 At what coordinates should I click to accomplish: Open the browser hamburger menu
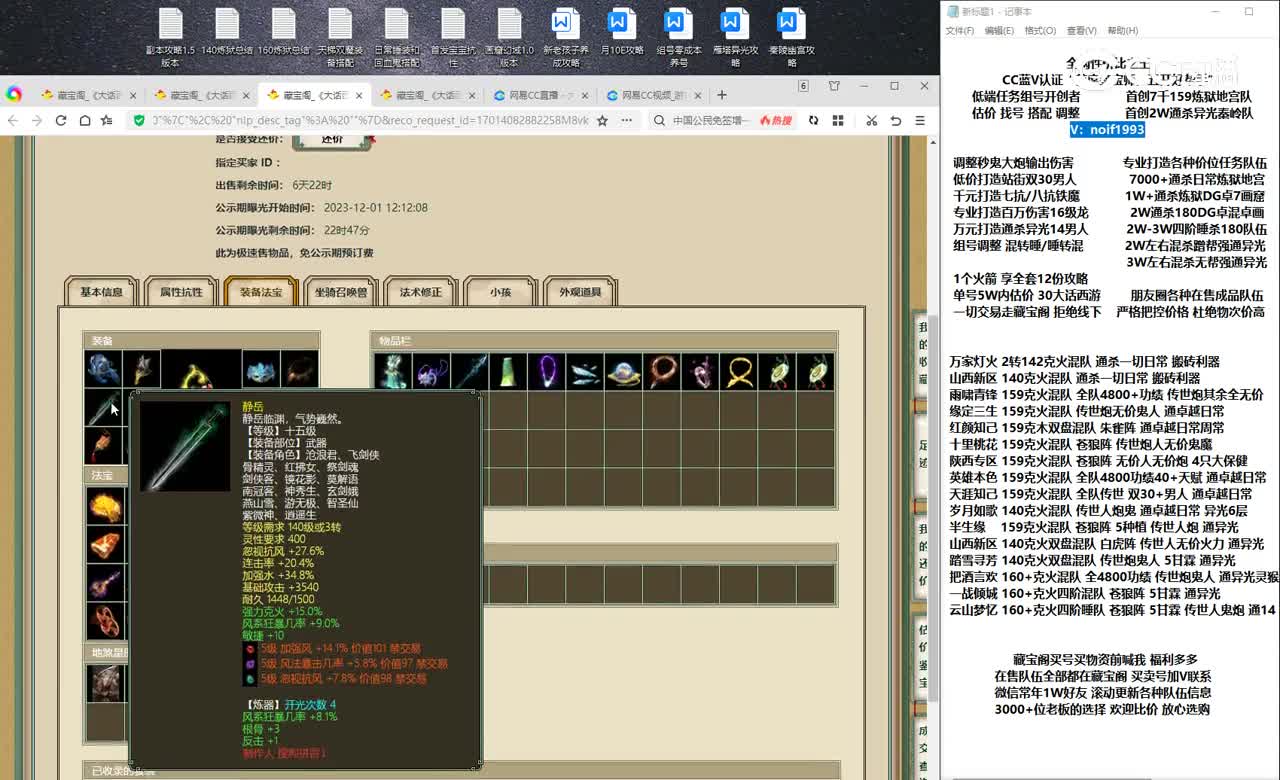[920, 120]
